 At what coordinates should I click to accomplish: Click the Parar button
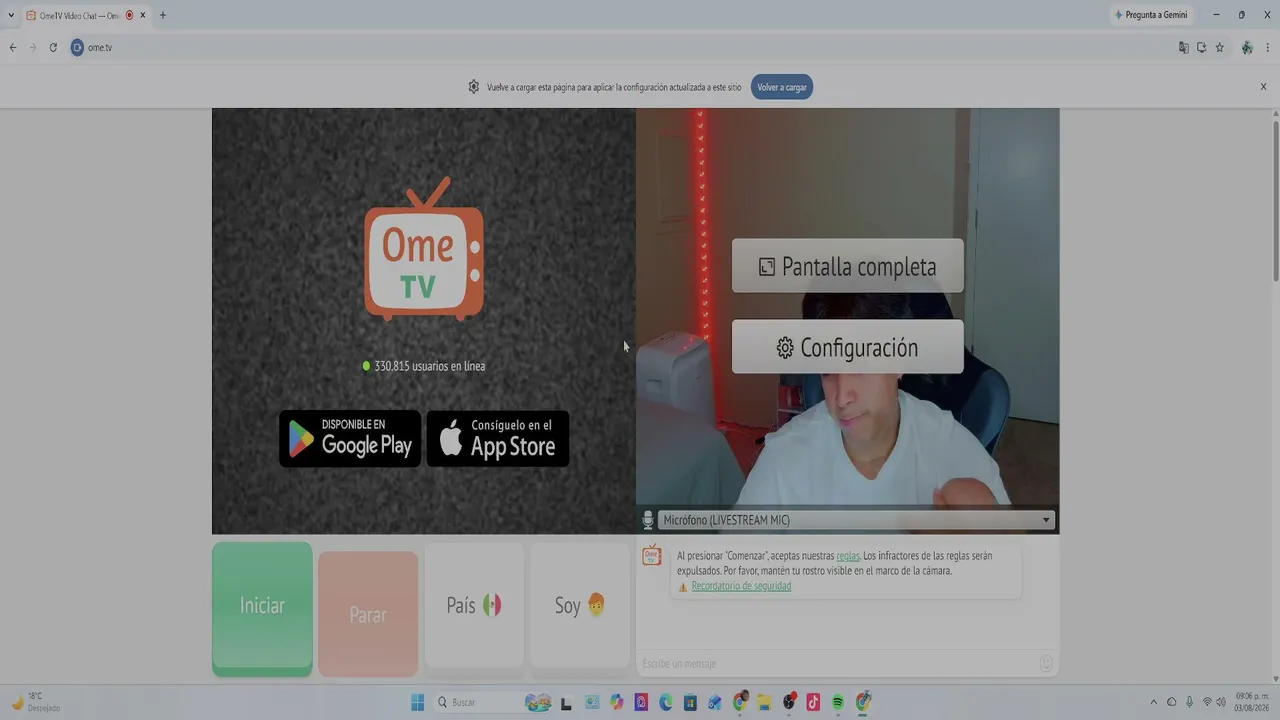click(368, 614)
